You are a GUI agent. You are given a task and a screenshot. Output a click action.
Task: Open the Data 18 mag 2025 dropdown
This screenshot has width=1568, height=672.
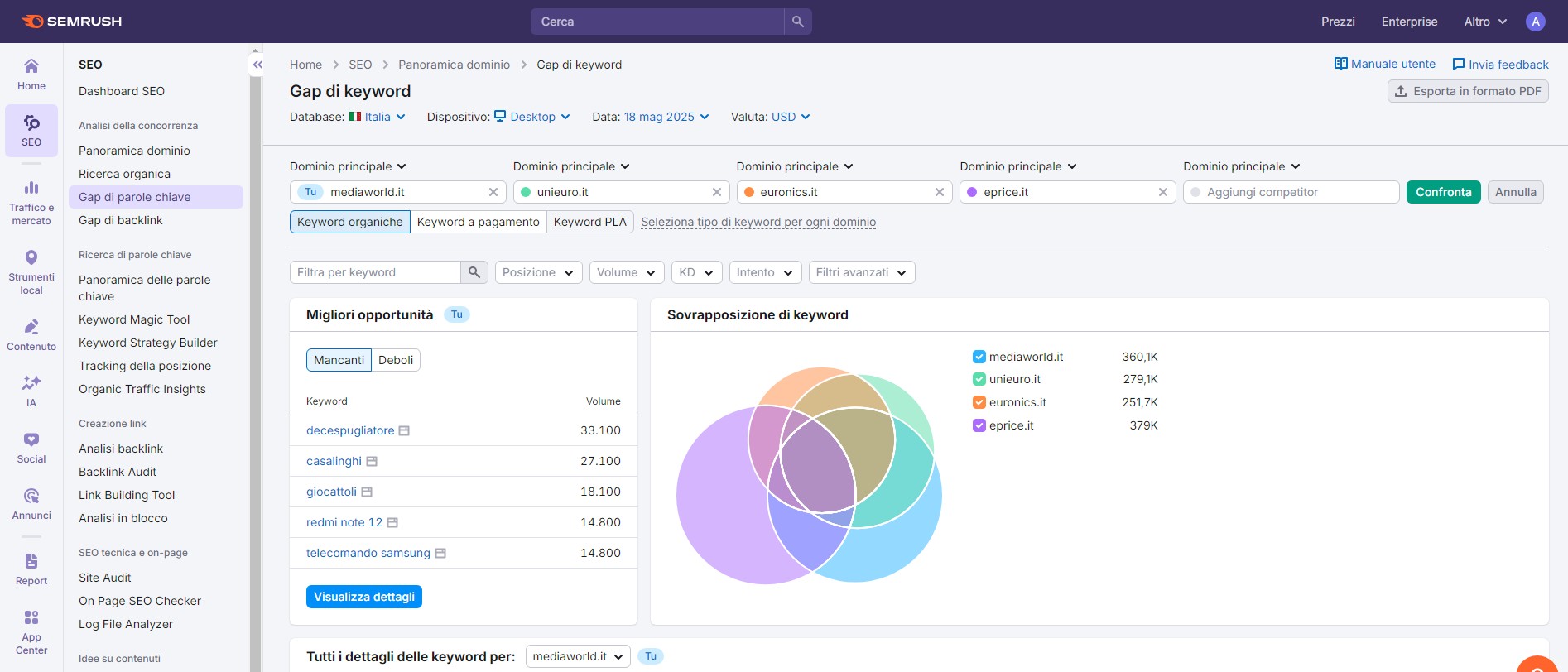click(666, 117)
